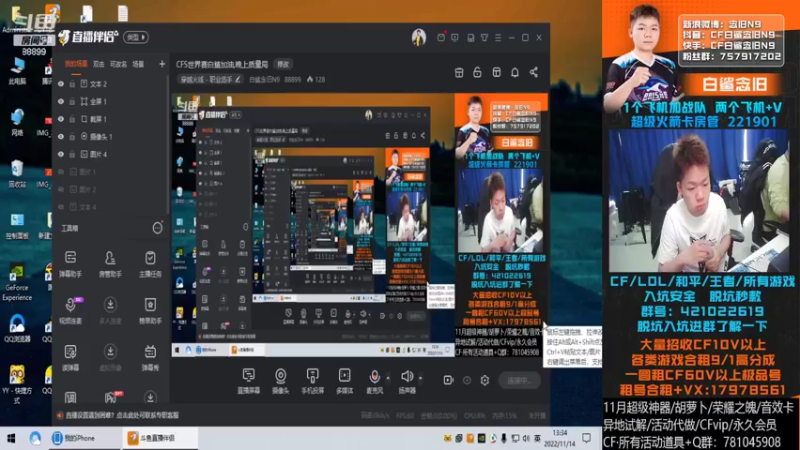Toggle the lock on 文本 2 layer
The height and width of the screenshot is (450, 800).
72,84
